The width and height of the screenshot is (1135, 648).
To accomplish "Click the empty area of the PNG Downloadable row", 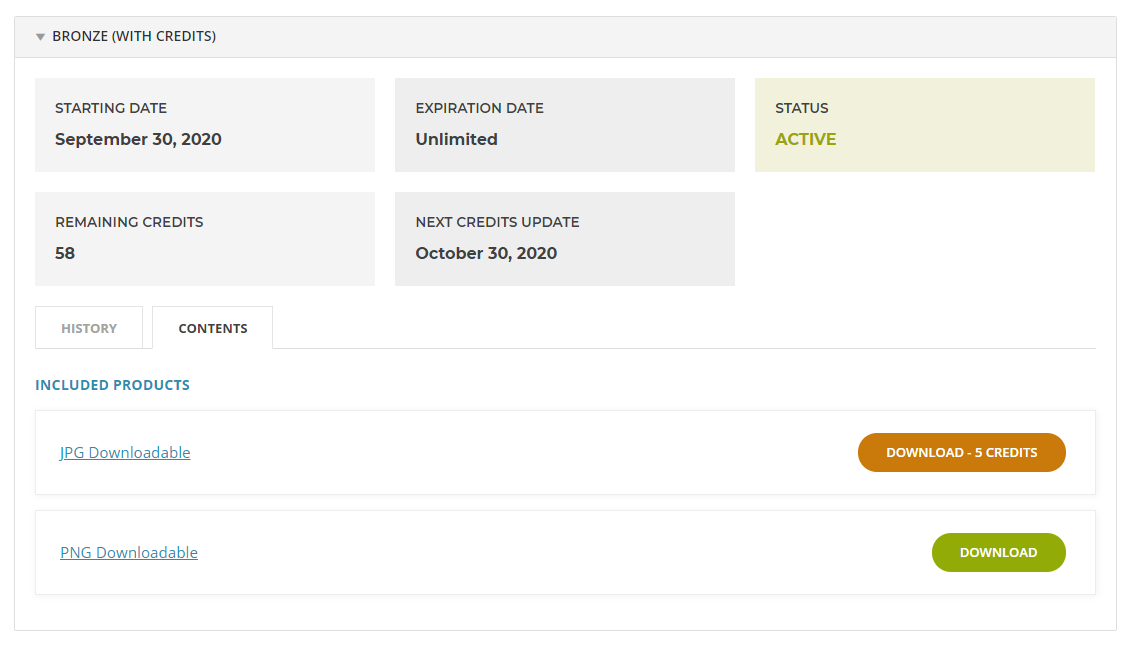I will pyautogui.click(x=565, y=552).
